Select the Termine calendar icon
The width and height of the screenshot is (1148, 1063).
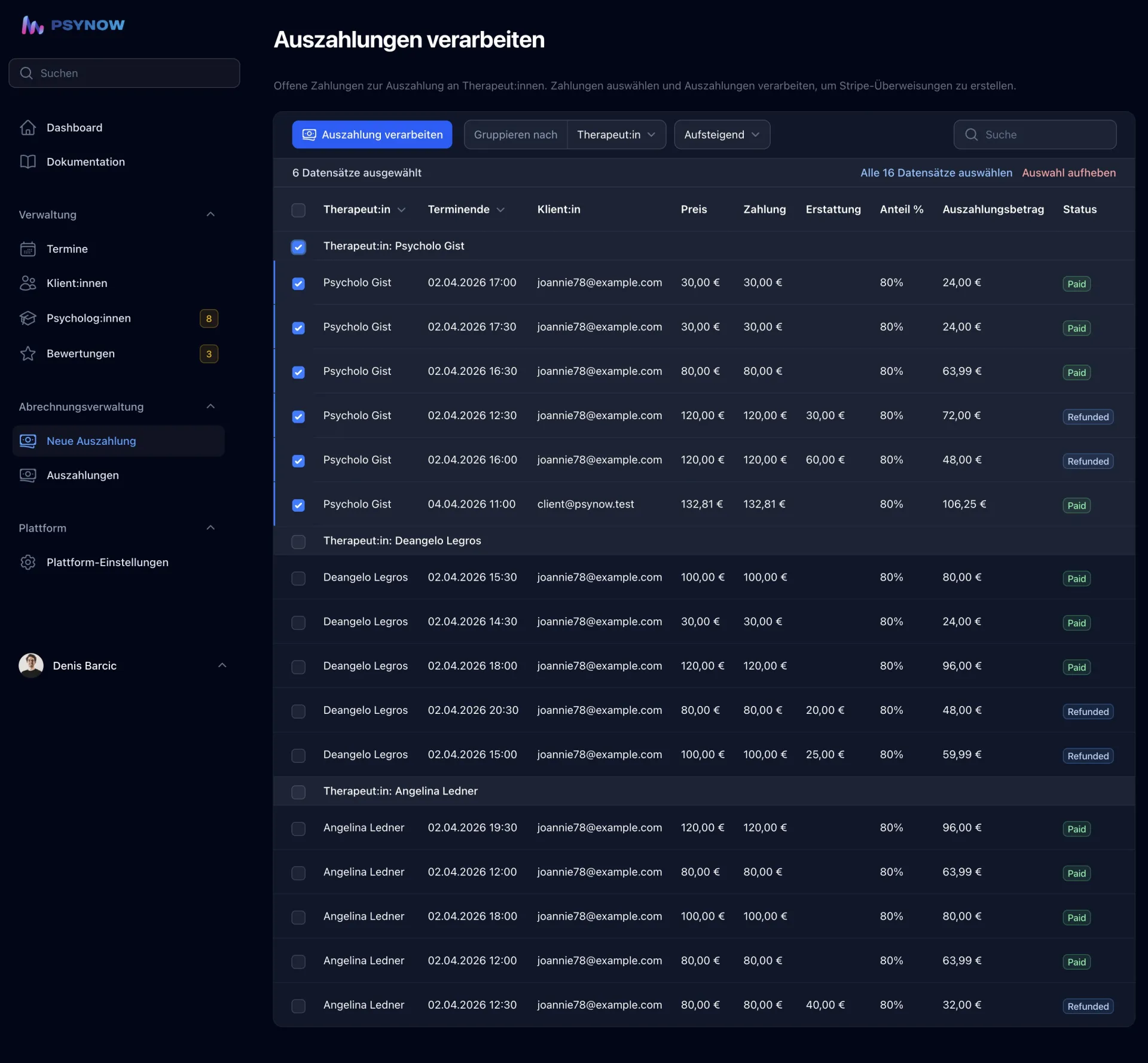click(28, 249)
